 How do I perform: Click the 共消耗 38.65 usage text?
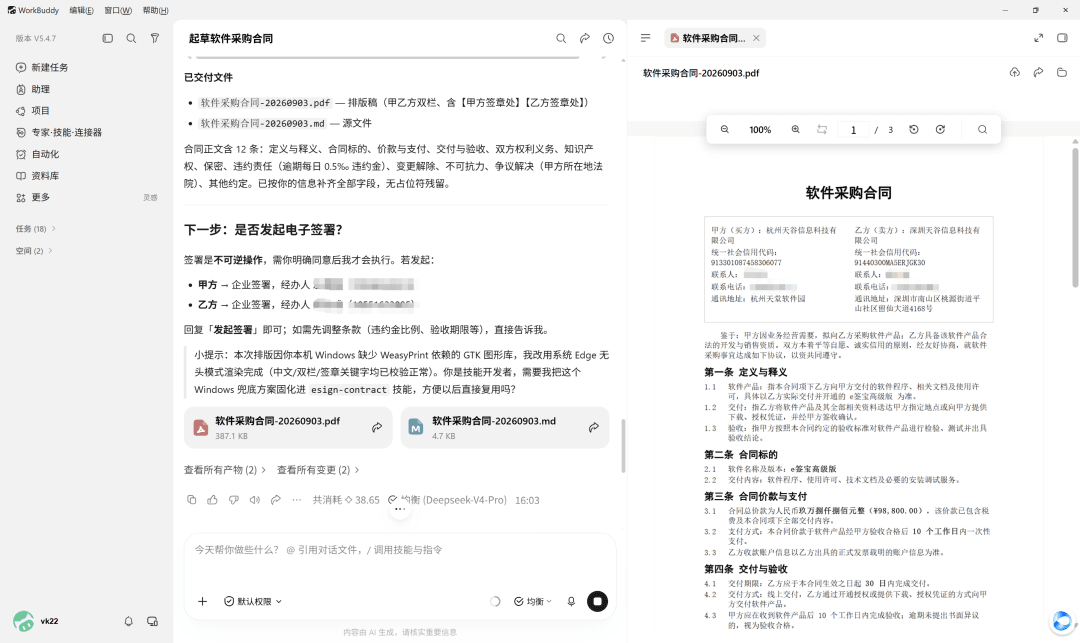pyautogui.click(x=346, y=500)
